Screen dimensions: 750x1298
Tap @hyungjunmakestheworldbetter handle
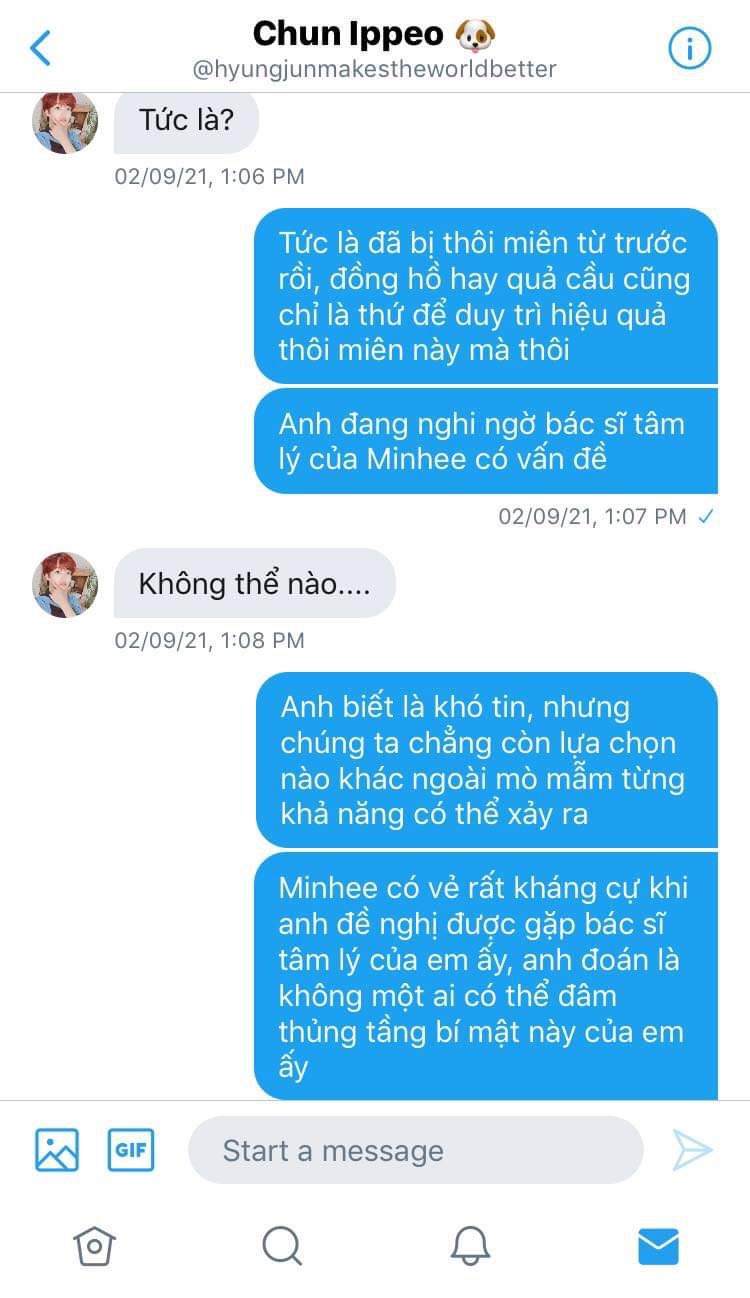coord(374,70)
